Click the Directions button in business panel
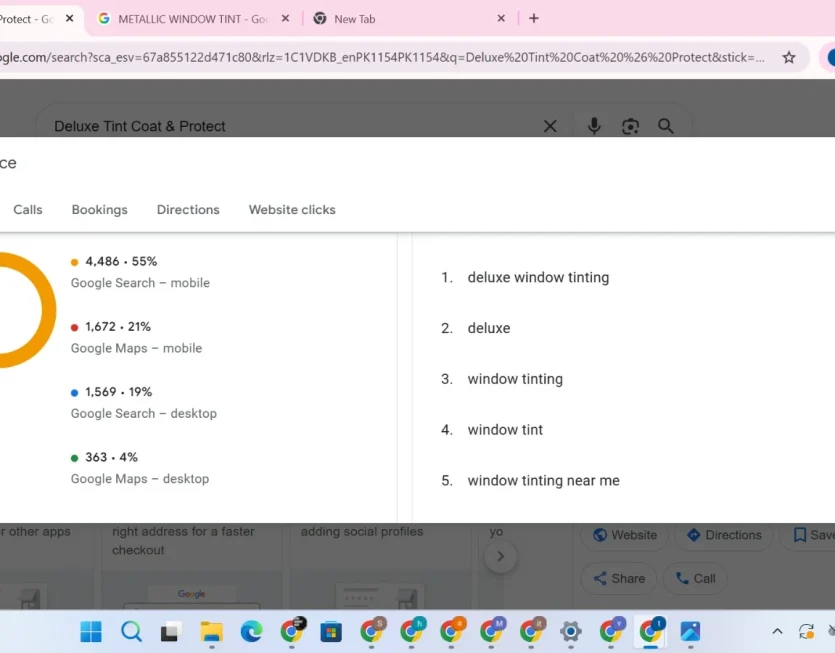 pos(724,535)
